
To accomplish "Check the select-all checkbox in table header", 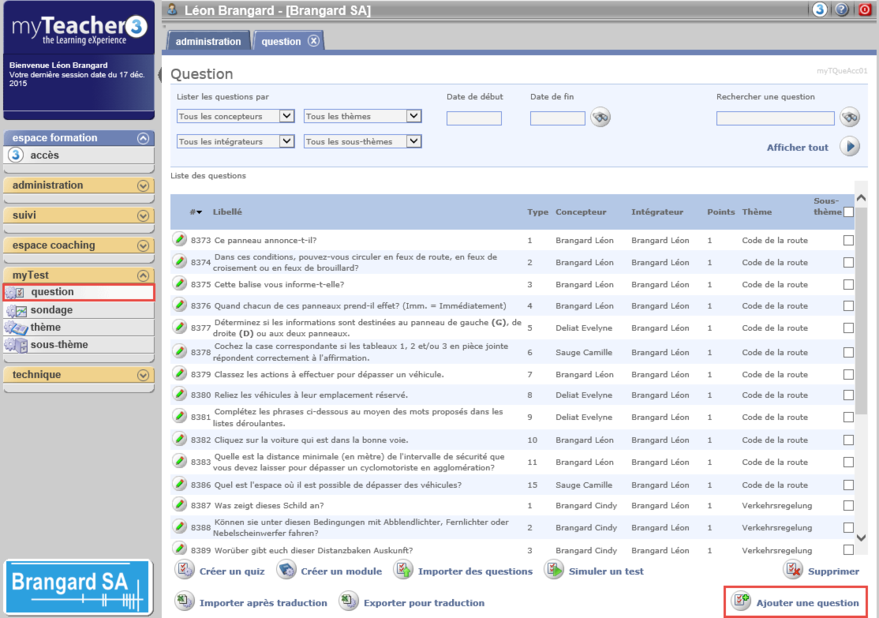I will click(x=848, y=212).
